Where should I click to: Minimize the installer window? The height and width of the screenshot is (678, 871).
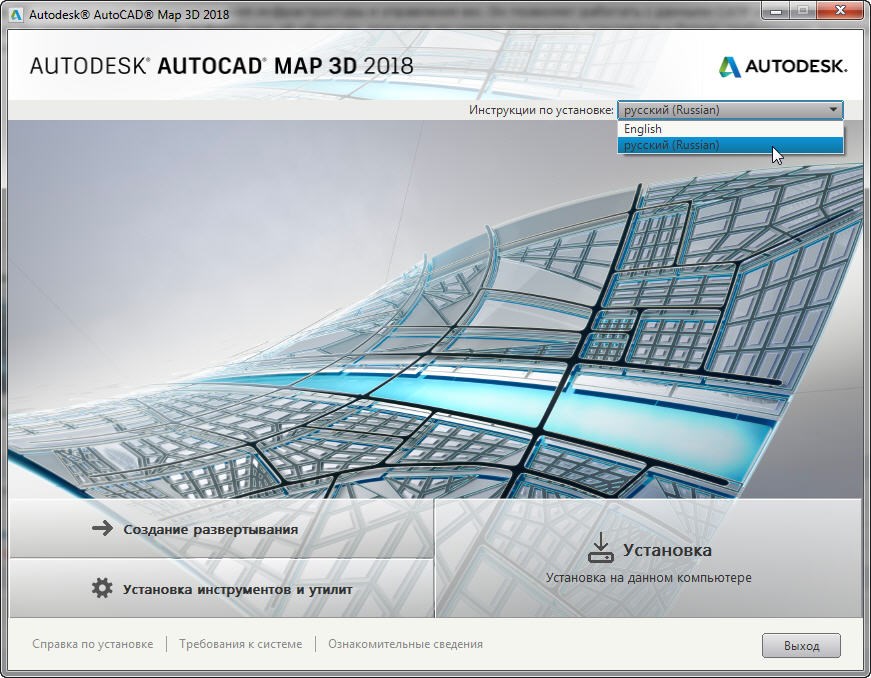tap(777, 11)
